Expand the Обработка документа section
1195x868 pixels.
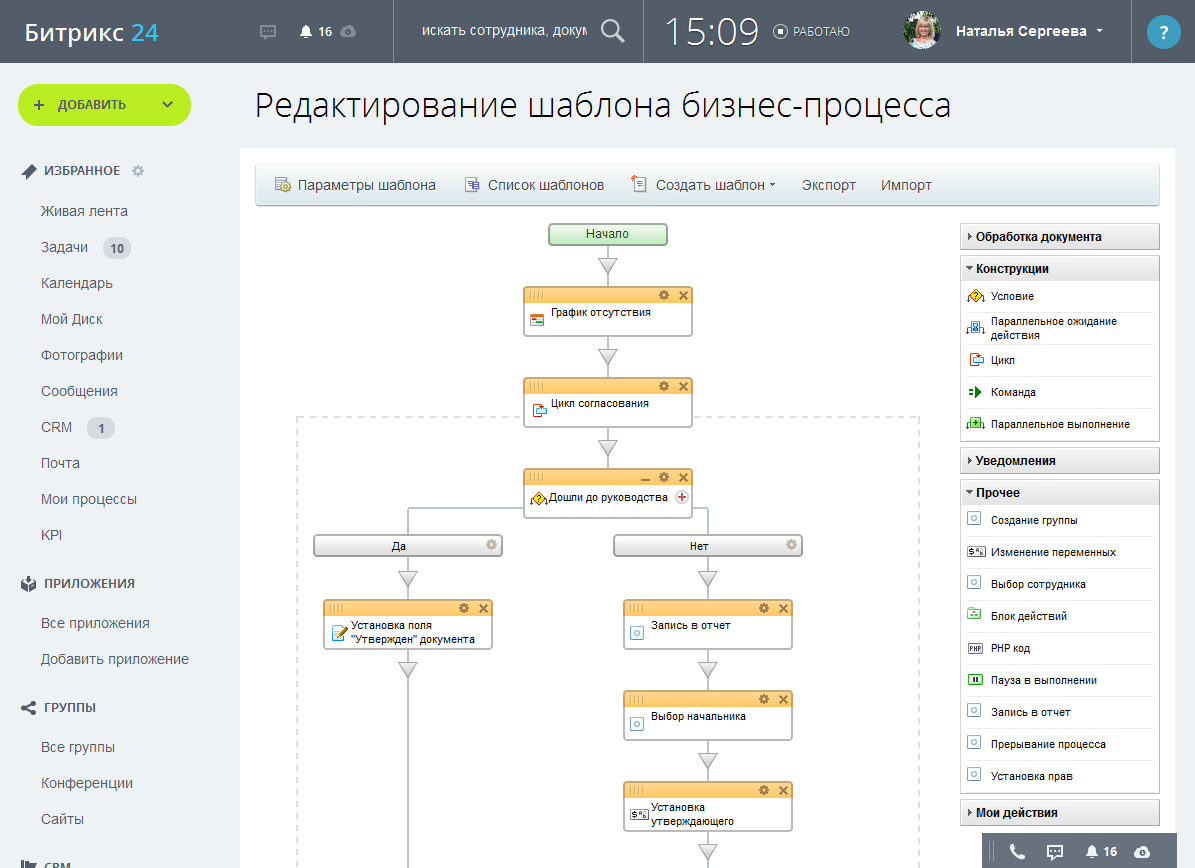1038,237
